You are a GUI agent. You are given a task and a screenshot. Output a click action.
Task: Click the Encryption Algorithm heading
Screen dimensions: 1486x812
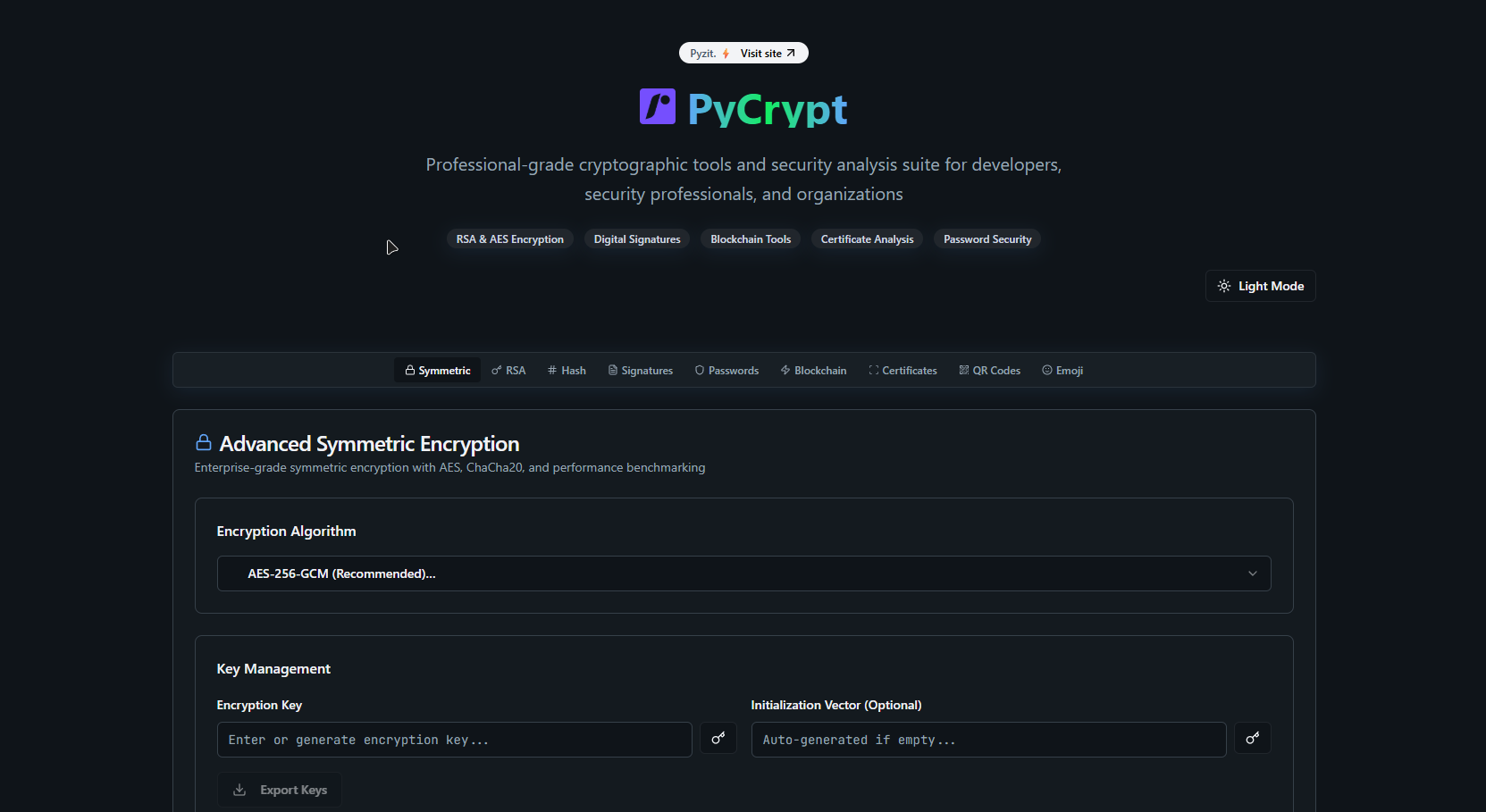286,531
